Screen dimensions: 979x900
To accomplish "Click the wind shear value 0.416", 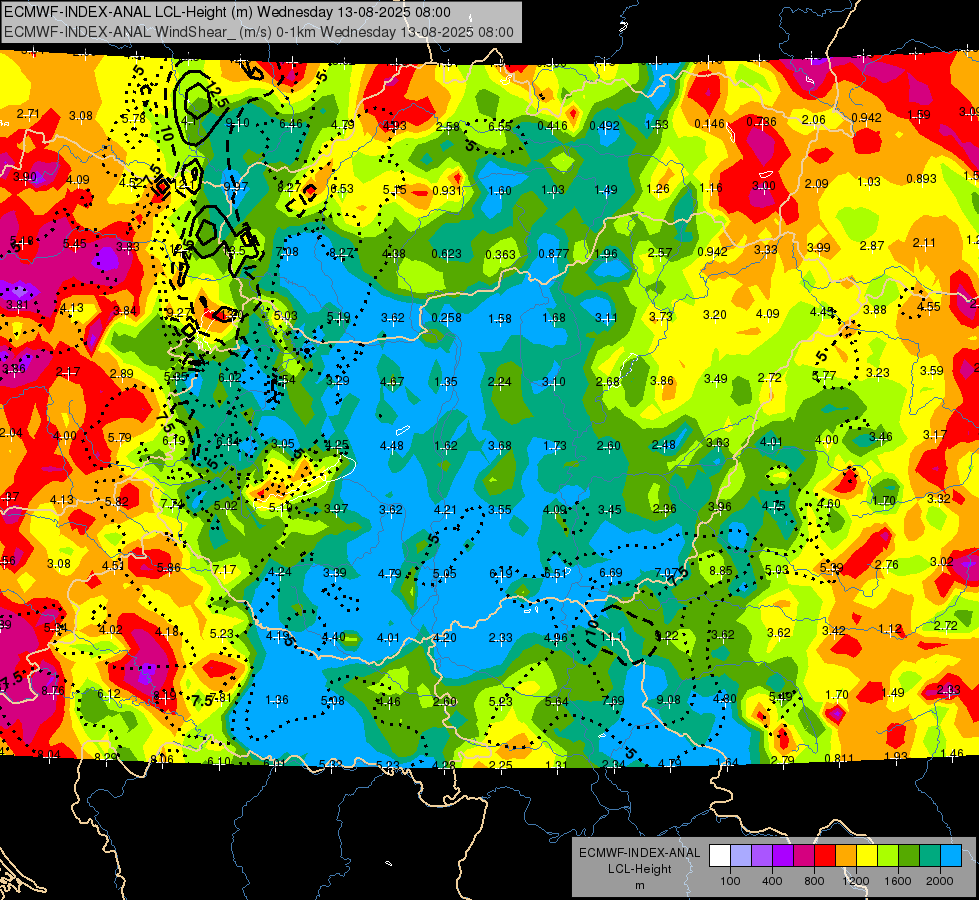I will 553,126.
